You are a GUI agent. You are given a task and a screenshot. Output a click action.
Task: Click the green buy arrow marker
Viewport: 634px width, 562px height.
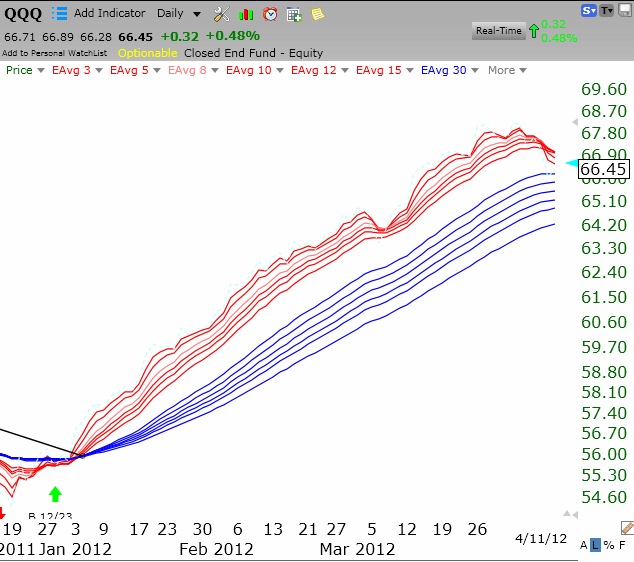click(x=55, y=494)
